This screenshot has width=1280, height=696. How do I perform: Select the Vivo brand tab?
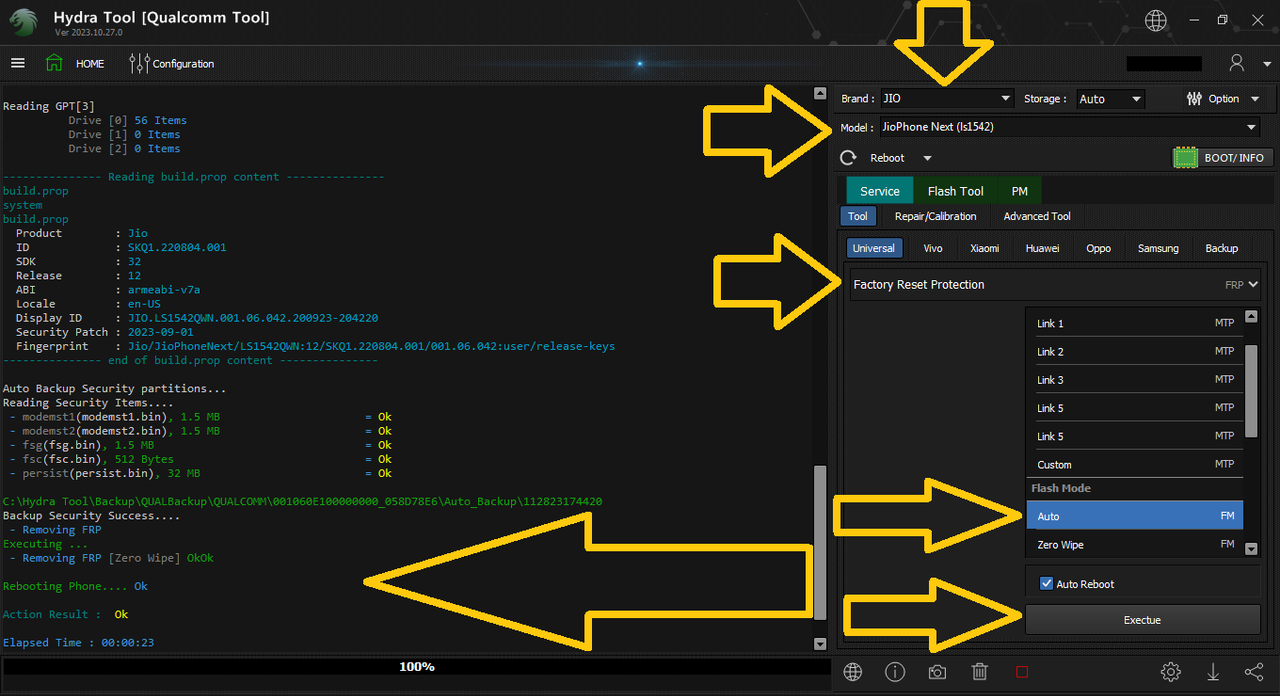(x=933, y=248)
